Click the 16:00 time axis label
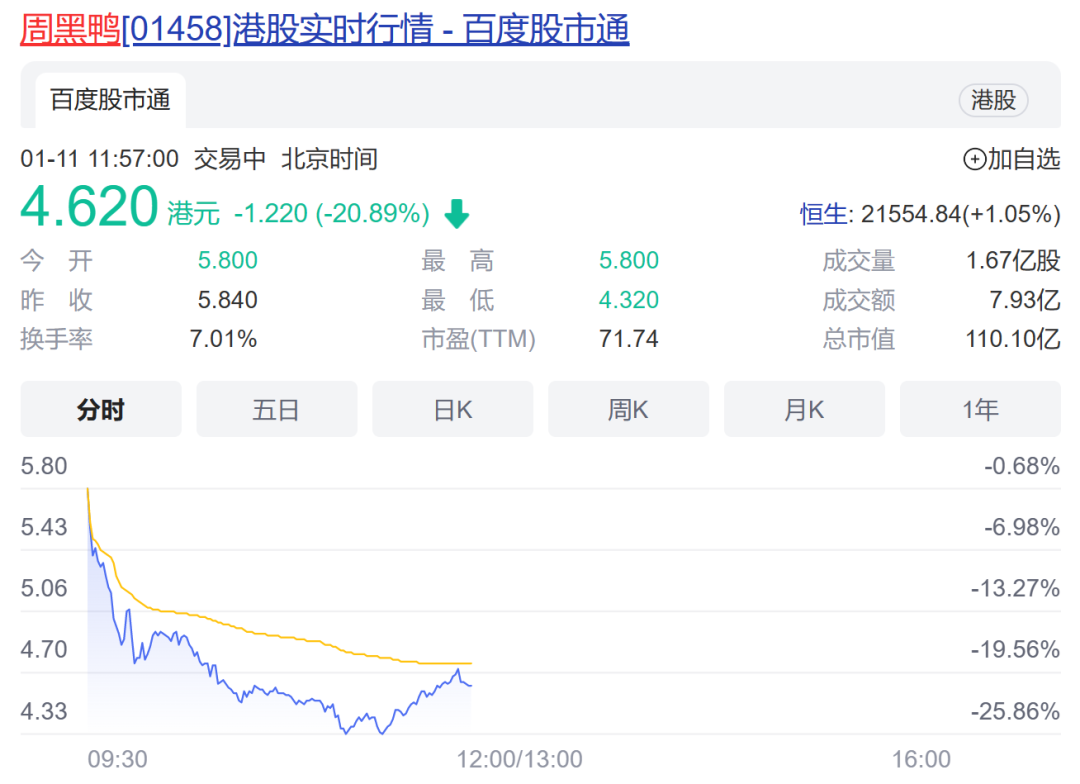 point(921,759)
